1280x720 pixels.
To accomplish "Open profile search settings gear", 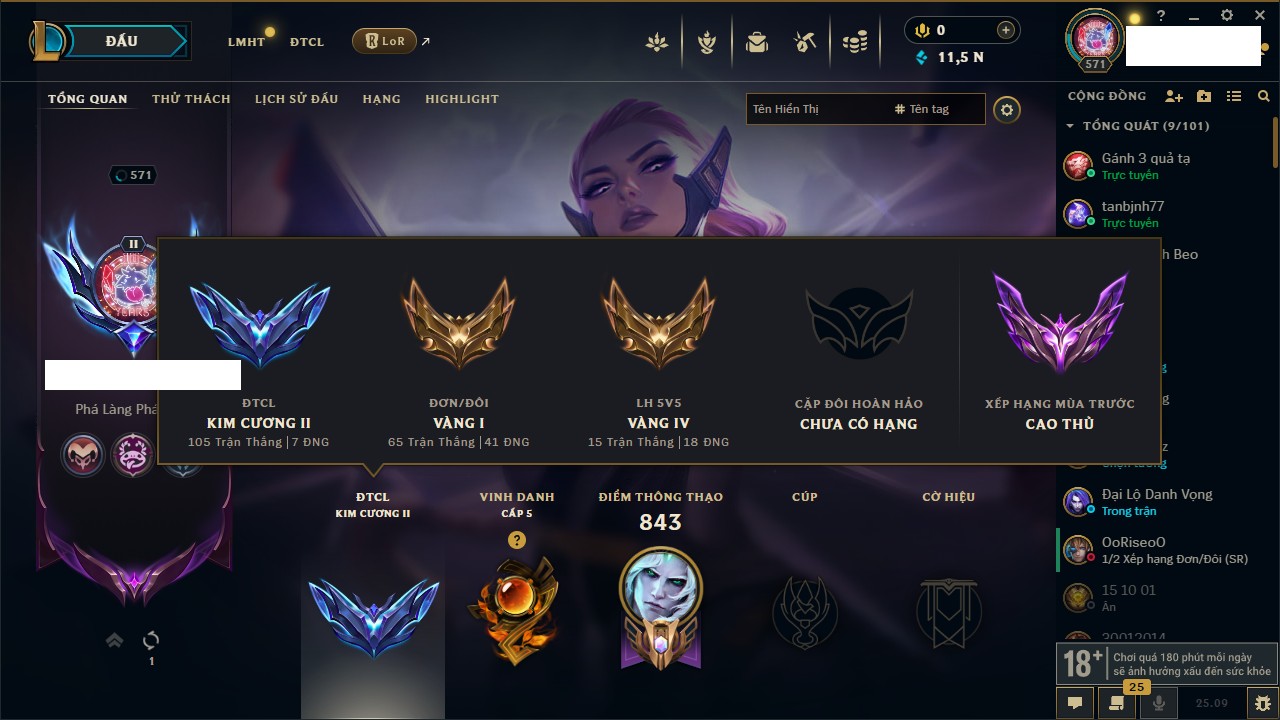I will coord(1007,109).
